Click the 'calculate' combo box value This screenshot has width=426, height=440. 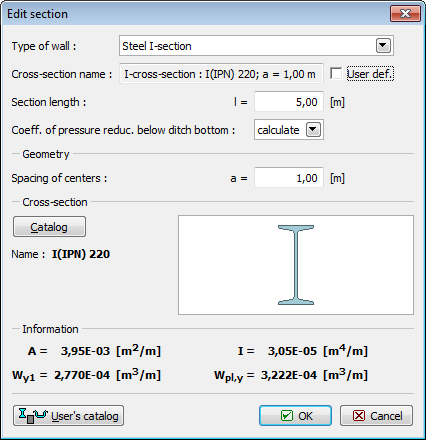click(x=278, y=130)
